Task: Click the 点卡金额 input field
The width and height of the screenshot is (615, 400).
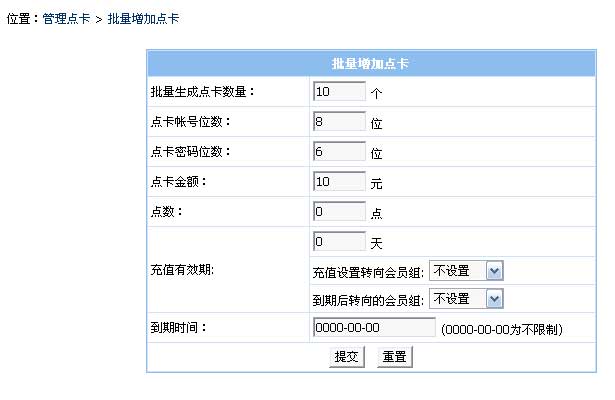Action: tap(339, 182)
